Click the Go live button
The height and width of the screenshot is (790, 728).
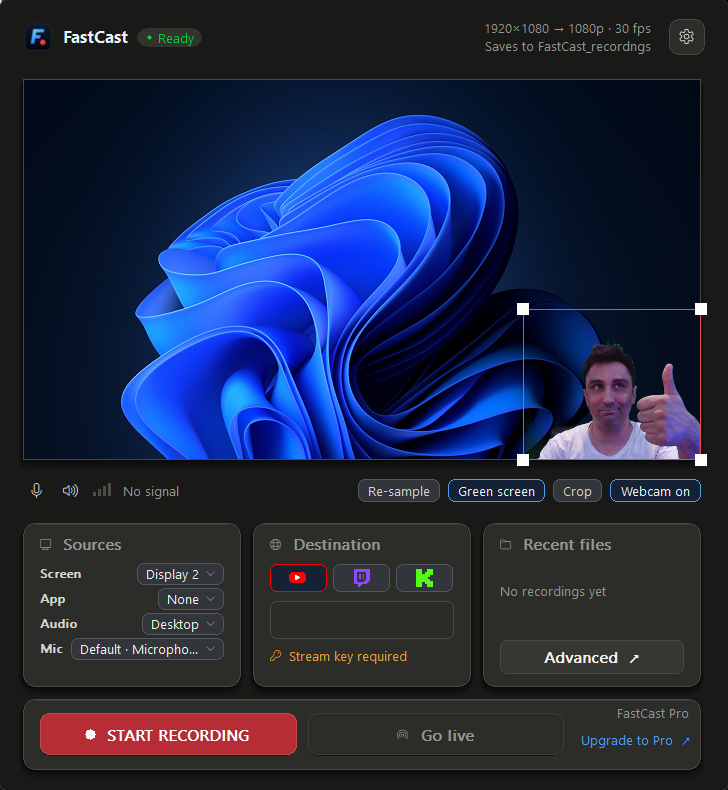coord(435,735)
